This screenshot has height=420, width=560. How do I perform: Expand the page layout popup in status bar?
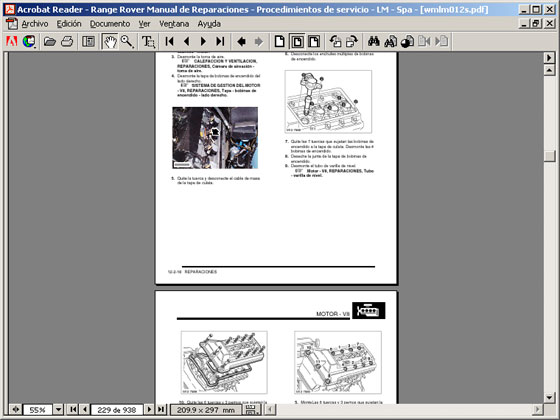(253, 409)
